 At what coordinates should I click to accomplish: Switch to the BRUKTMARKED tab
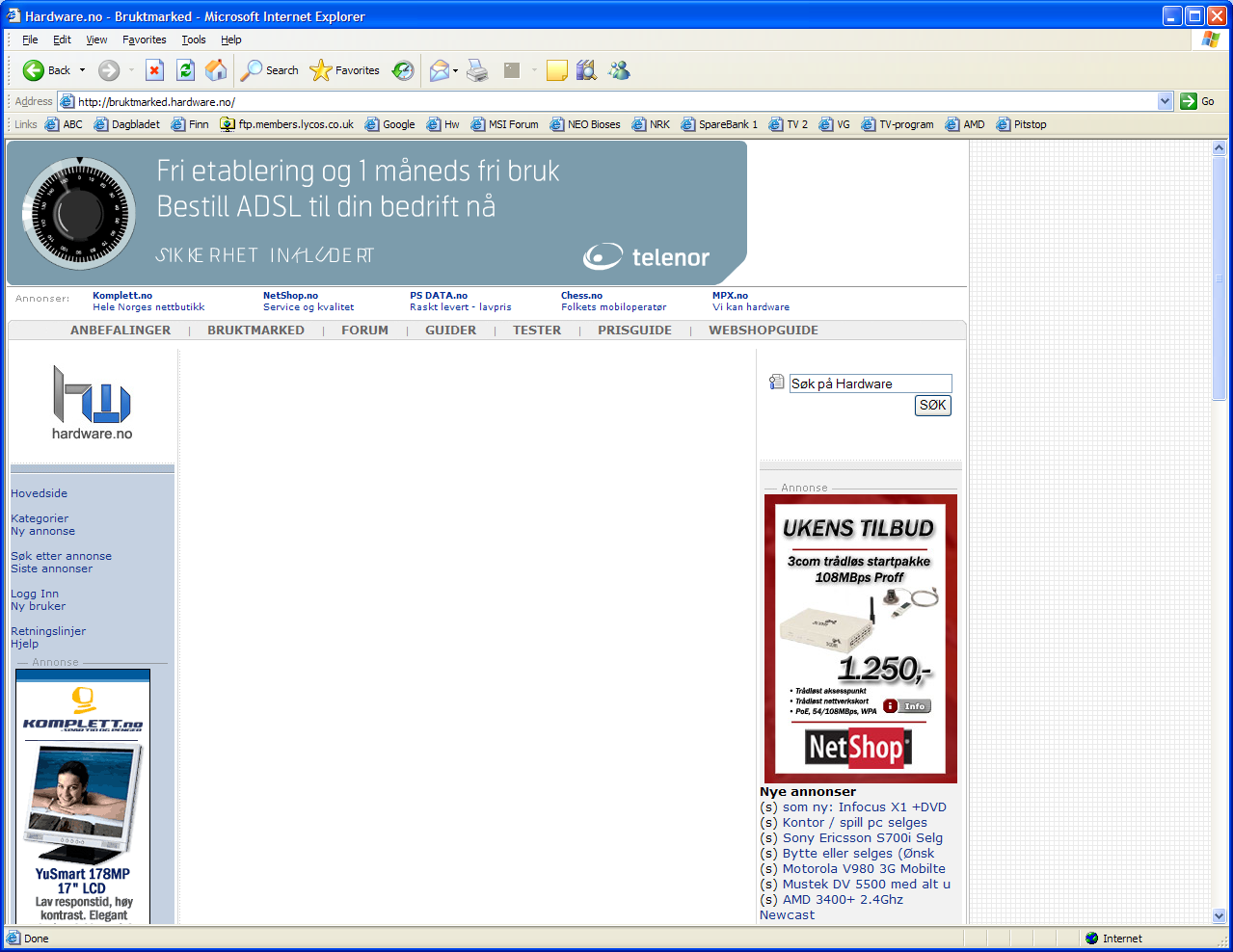(255, 330)
